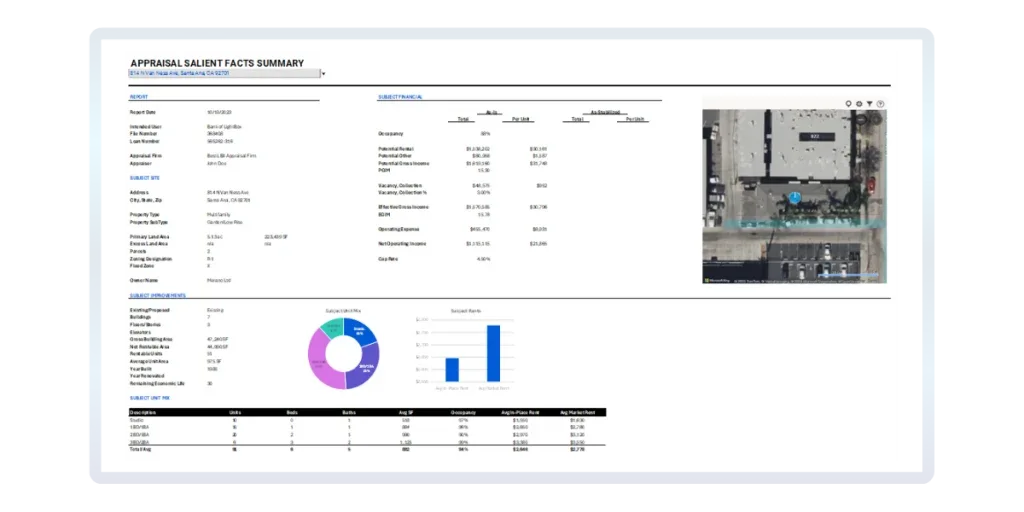
Task: Click the 3BD/2BA row description
Action: click(140, 443)
